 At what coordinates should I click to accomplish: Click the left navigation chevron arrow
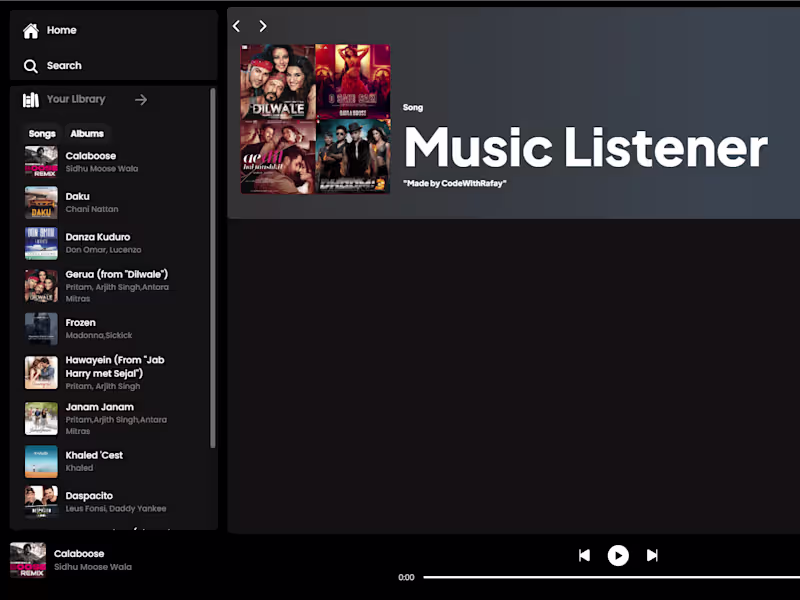tap(236, 26)
